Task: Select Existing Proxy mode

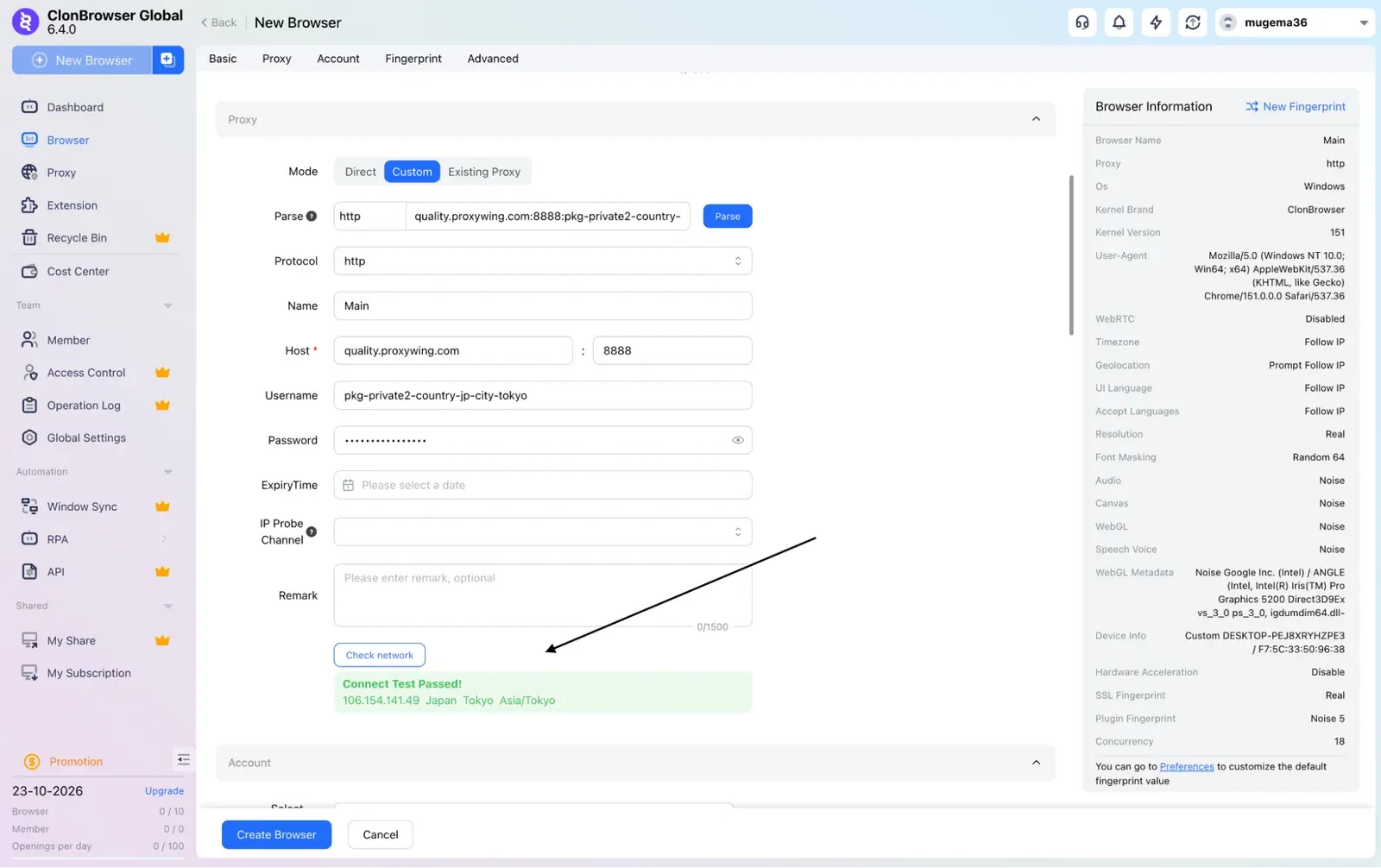Action: [x=484, y=172]
